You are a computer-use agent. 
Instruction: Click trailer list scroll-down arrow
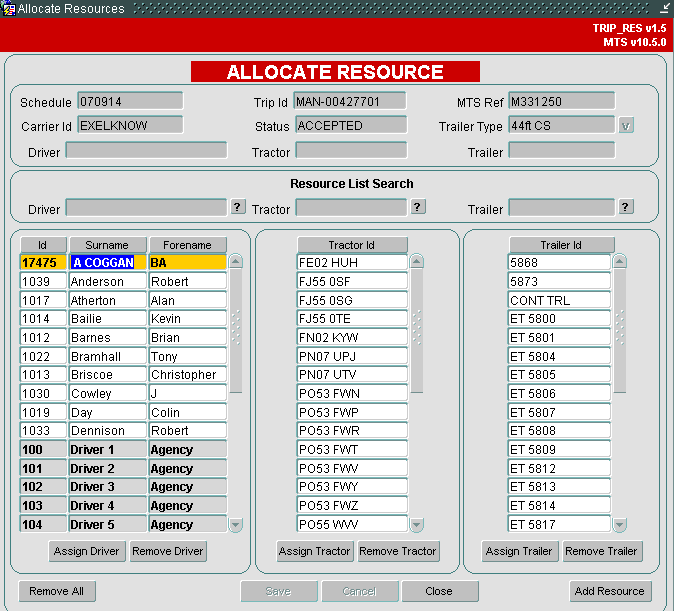619,525
